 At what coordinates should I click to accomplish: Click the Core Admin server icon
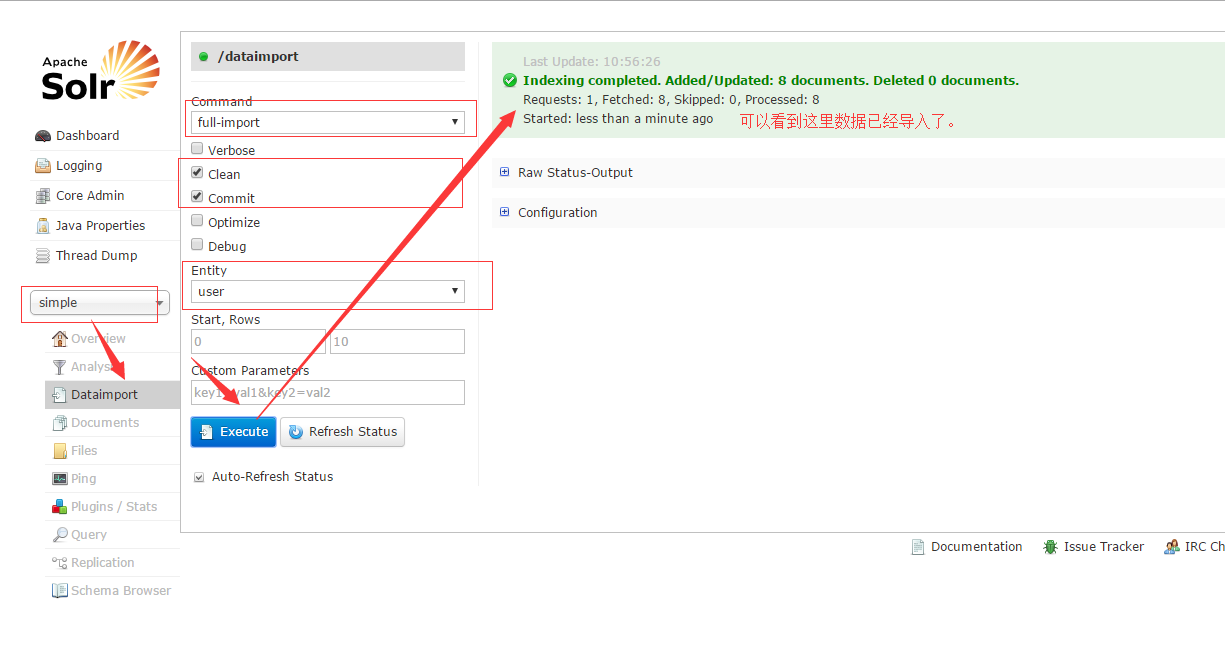(43, 196)
